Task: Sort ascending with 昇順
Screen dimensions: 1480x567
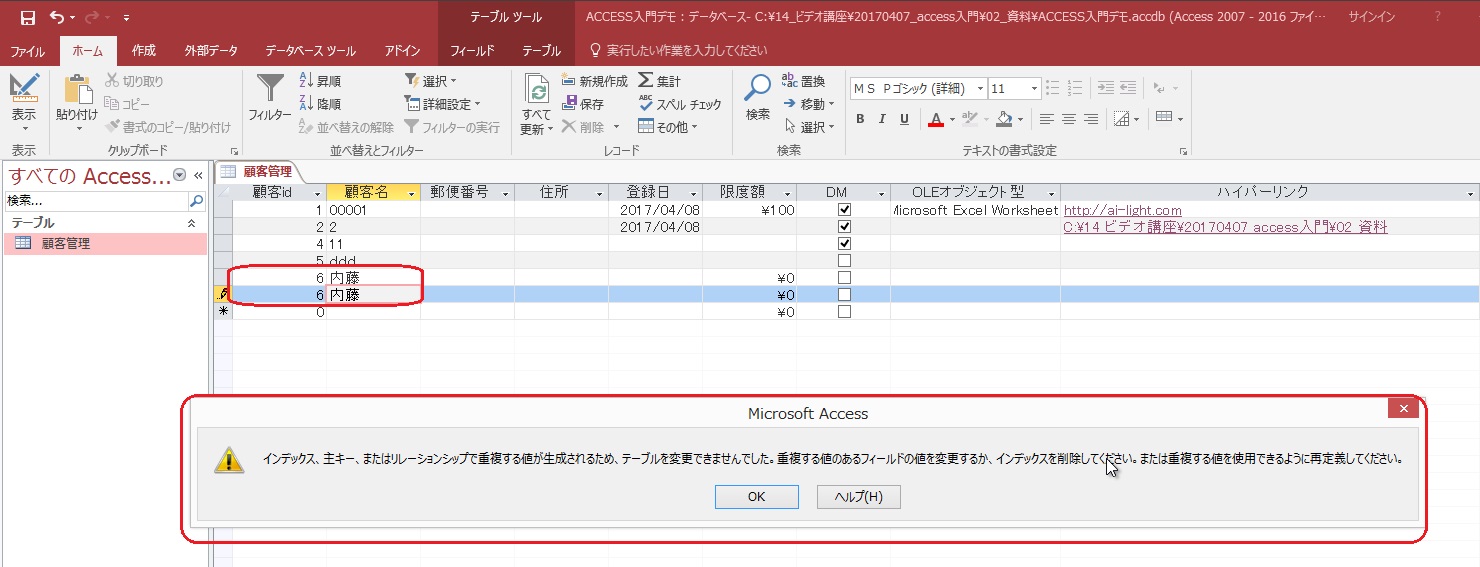Action: coord(320,81)
